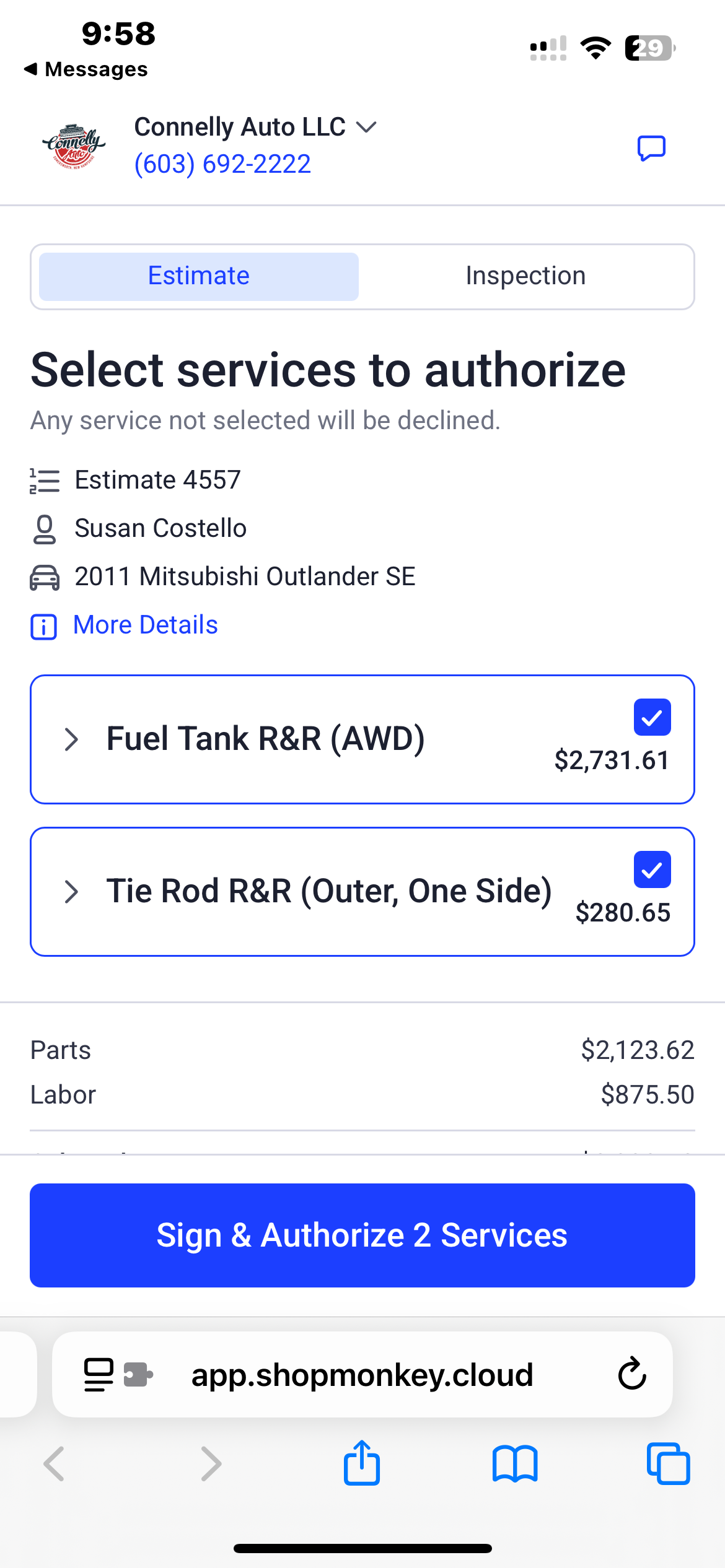Screen dimensions: 725x1568
Task: Select the Estimate tab
Action: (x=199, y=276)
